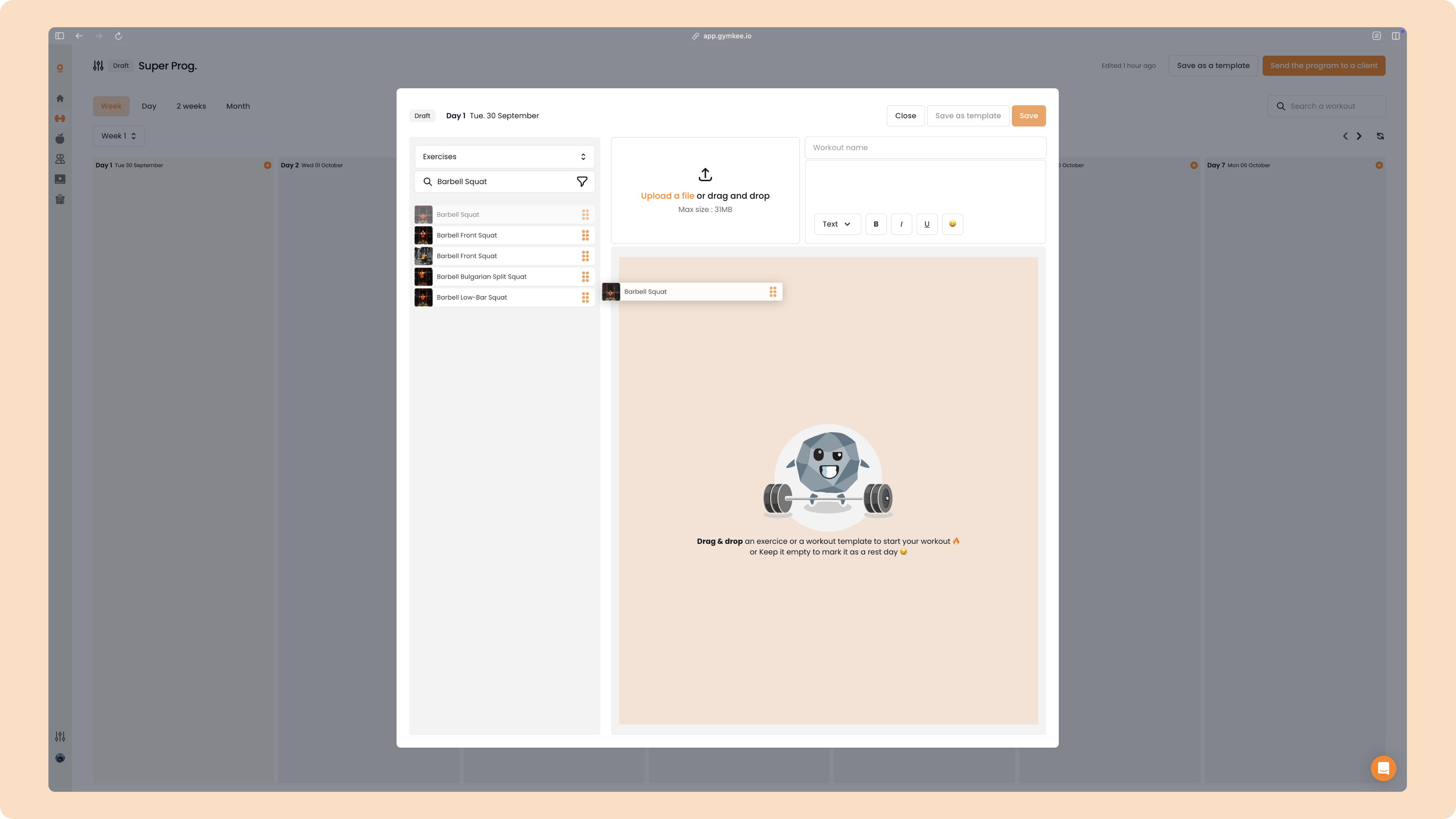Click the Super Prog. program title
This screenshot has height=819, width=1456.
pos(168,66)
